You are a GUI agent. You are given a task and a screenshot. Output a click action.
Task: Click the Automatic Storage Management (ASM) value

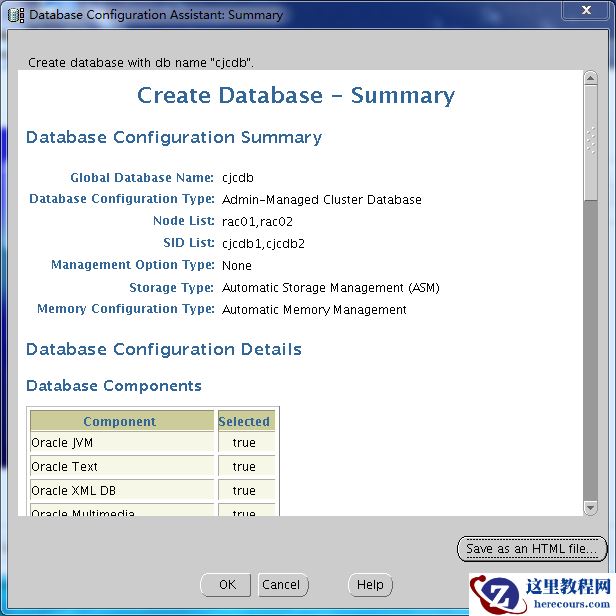pyautogui.click(x=330, y=288)
